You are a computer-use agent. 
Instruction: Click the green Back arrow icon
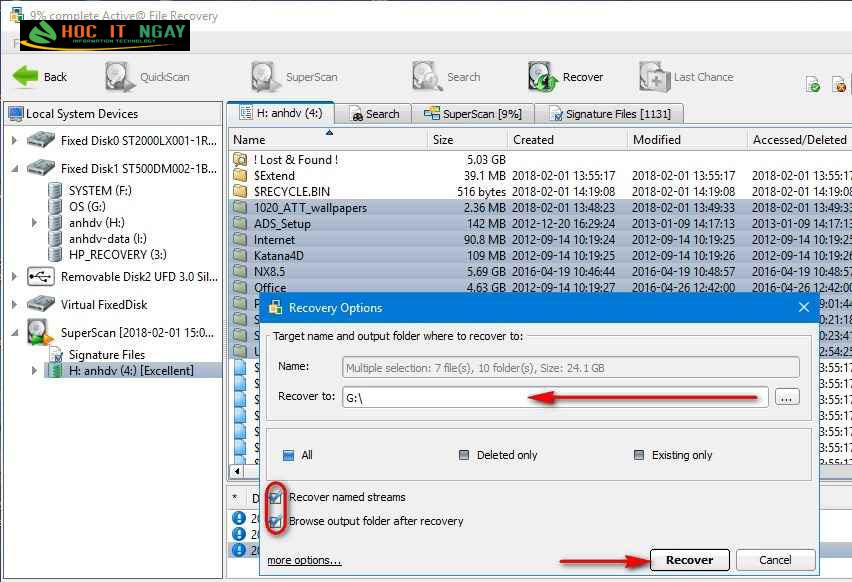[x=26, y=77]
